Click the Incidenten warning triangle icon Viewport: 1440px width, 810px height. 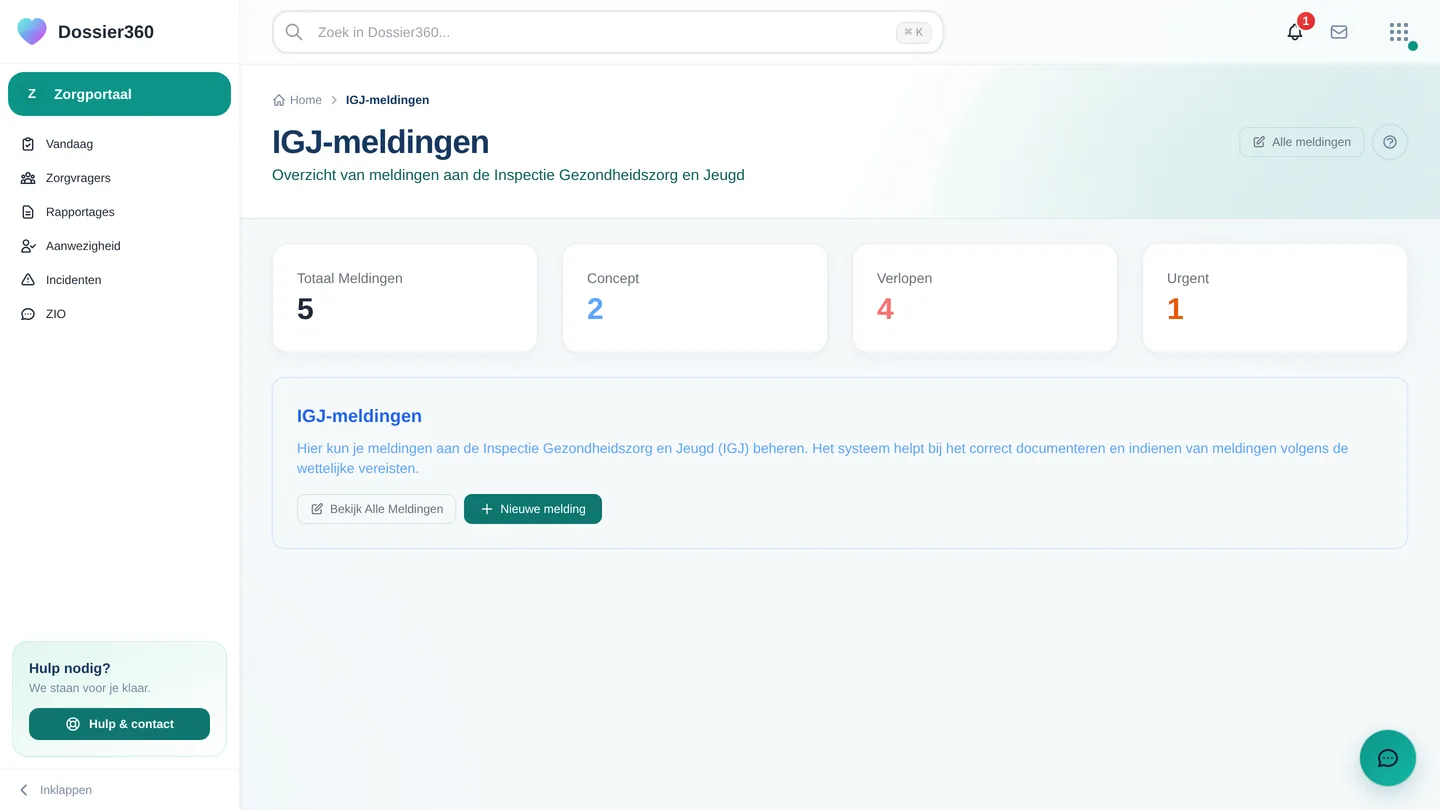click(28, 280)
